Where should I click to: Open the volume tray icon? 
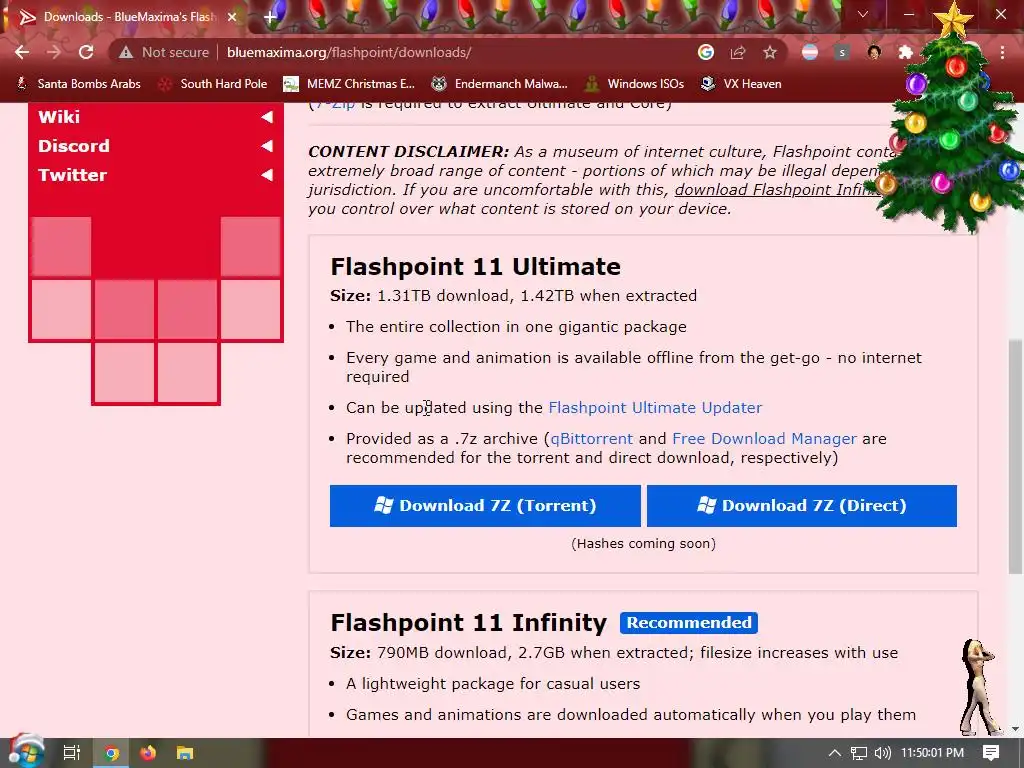coord(882,753)
